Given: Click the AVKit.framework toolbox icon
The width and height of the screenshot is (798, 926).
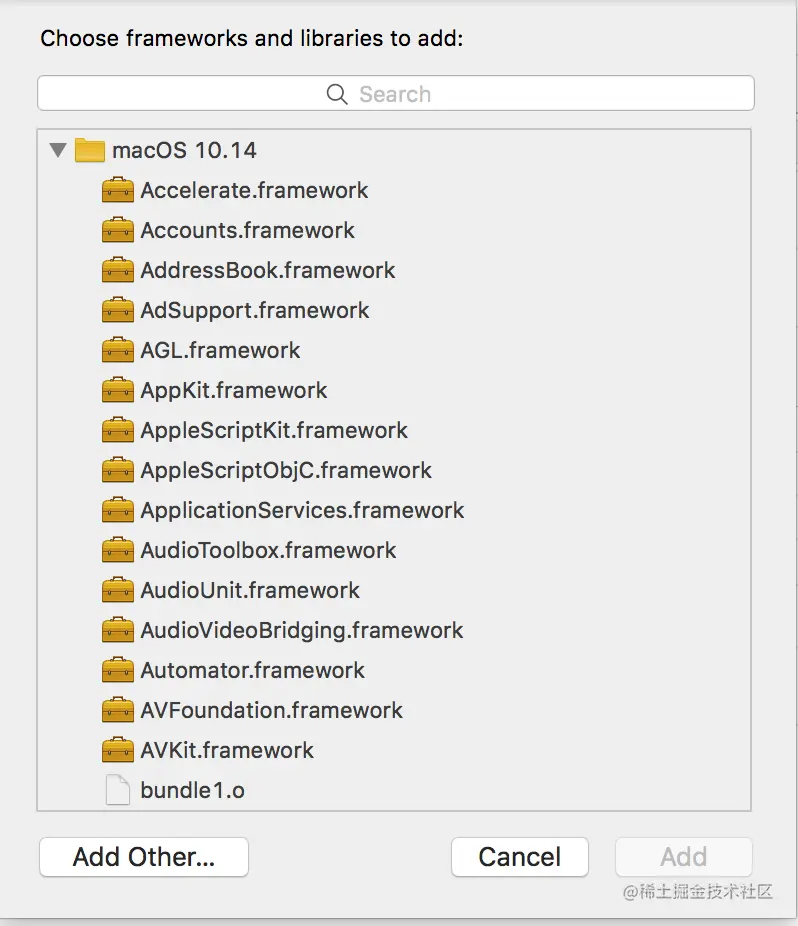Looking at the screenshot, I should point(118,750).
